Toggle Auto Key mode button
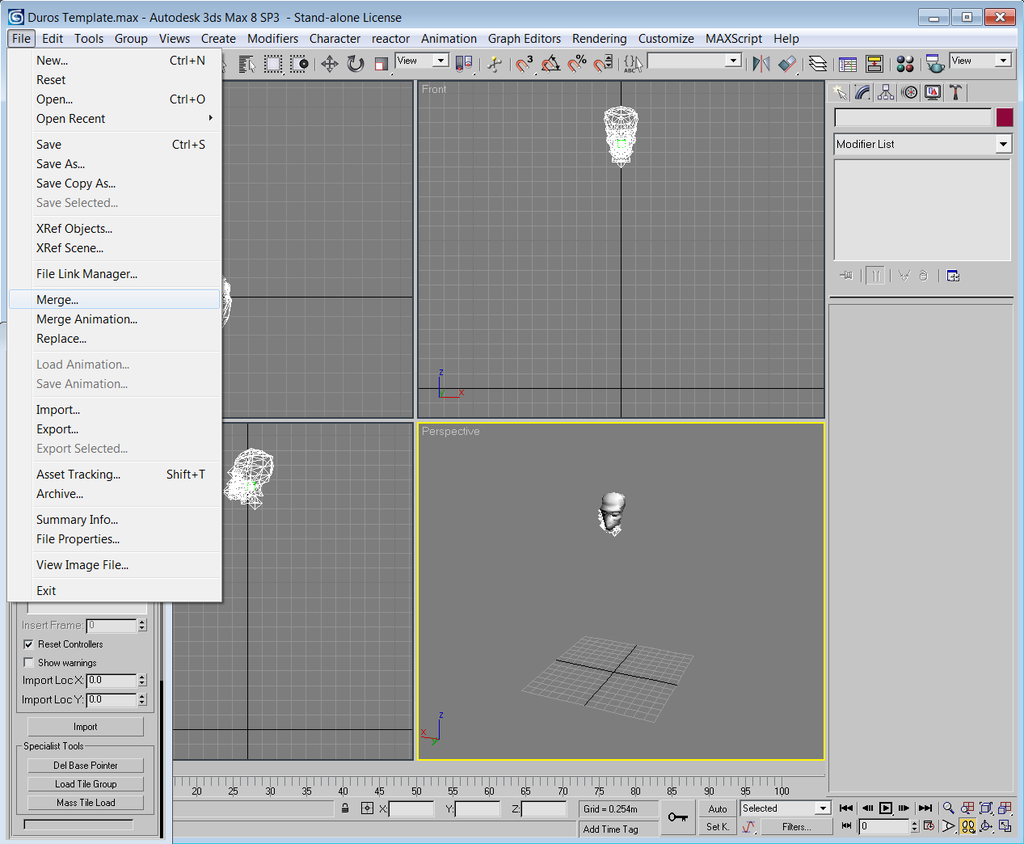This screenshot has height=844, width=1024. coord(718,809)
